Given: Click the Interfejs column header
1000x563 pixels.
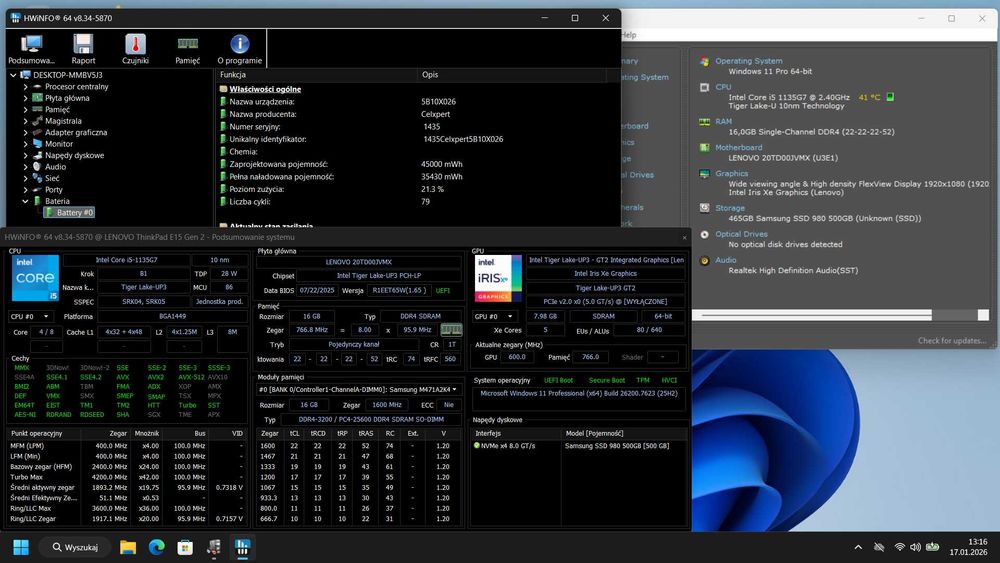Looking at the screenshot, I should click(488, 433).
